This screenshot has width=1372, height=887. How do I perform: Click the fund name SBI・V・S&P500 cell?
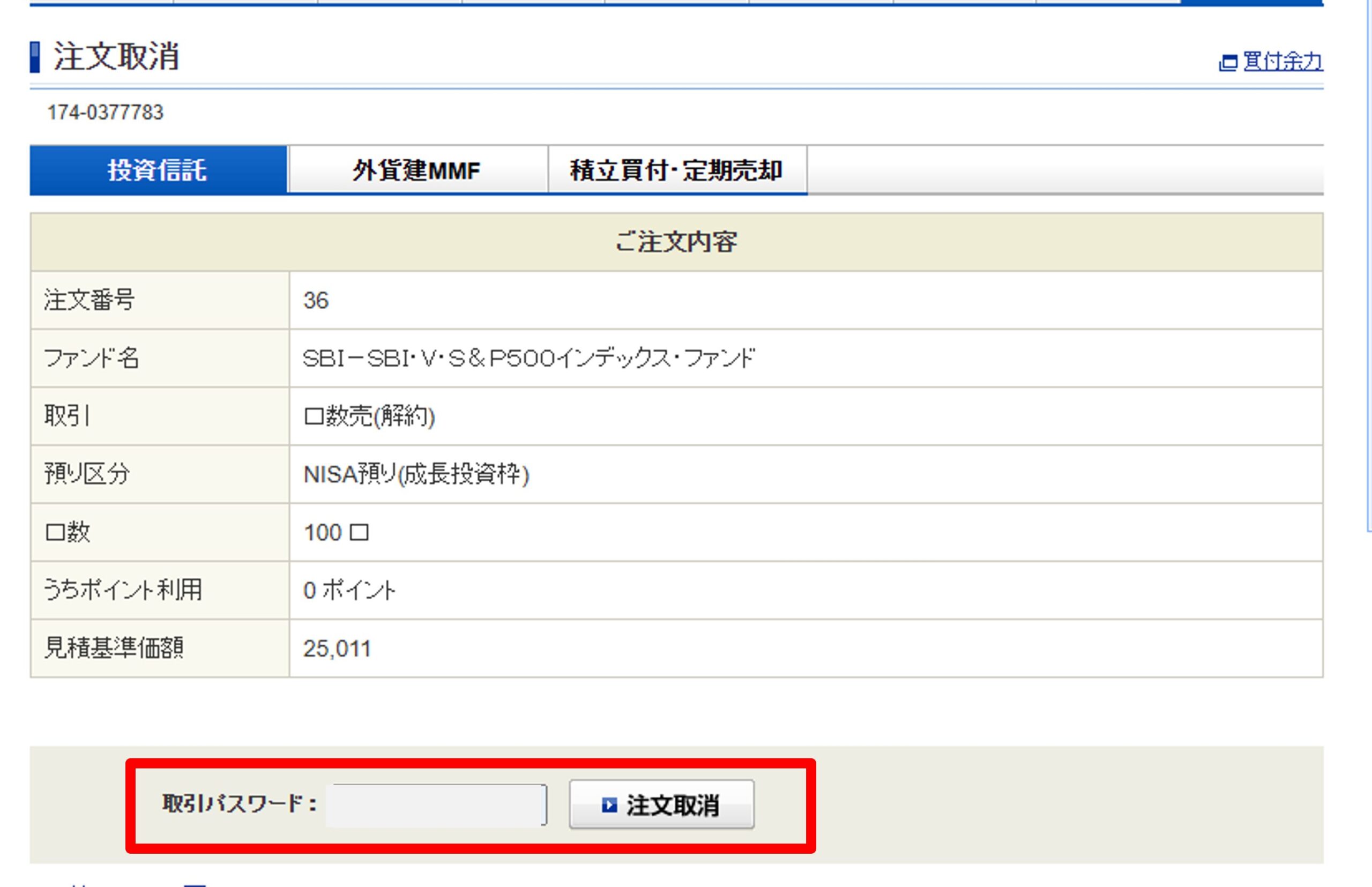point(528,358)
